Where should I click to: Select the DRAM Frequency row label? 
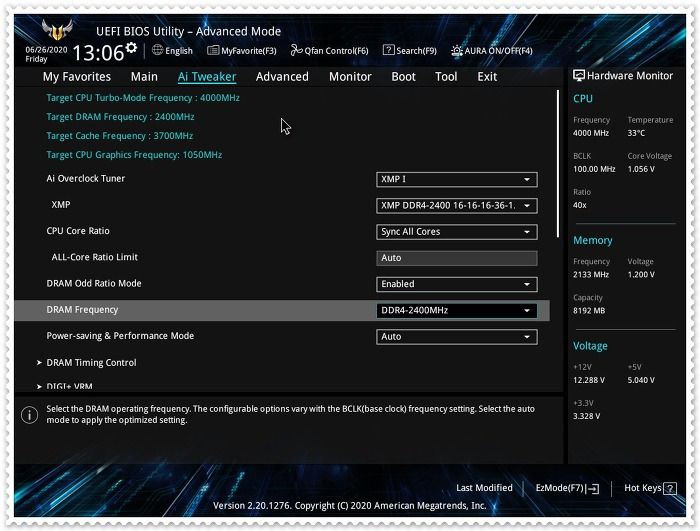[x=82, y=310]
